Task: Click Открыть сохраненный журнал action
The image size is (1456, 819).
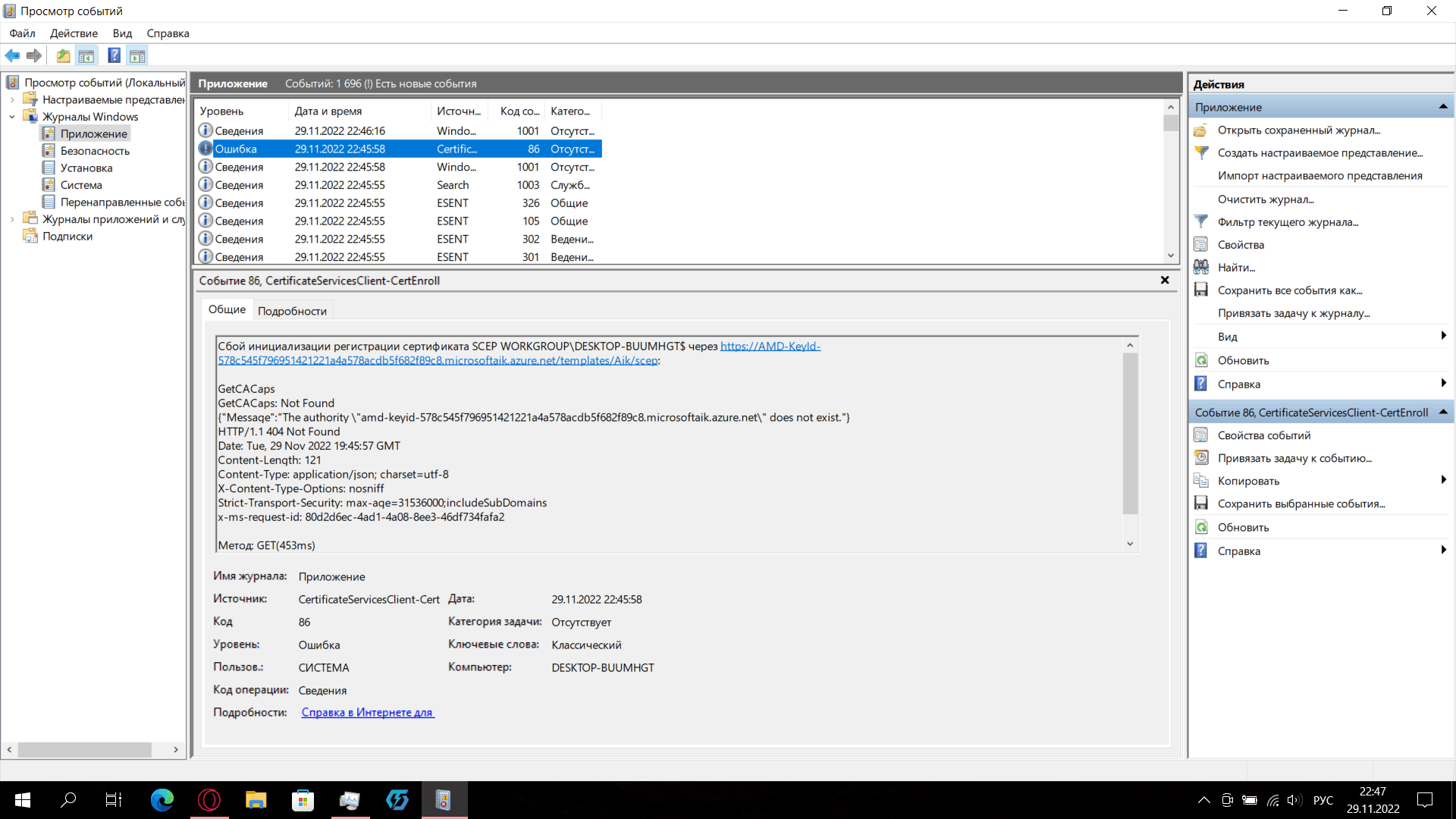Action: pyautogui.click(x=1298, y=130)
